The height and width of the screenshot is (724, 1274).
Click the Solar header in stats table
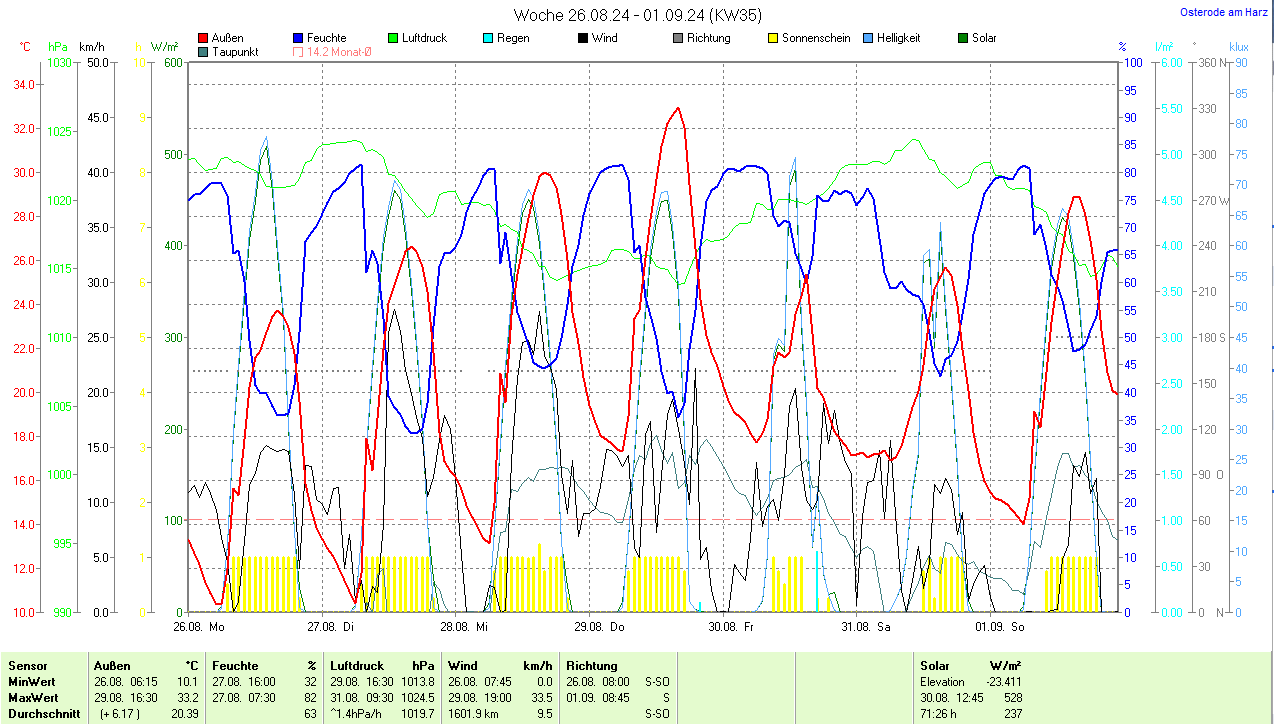tap(935, 665)
